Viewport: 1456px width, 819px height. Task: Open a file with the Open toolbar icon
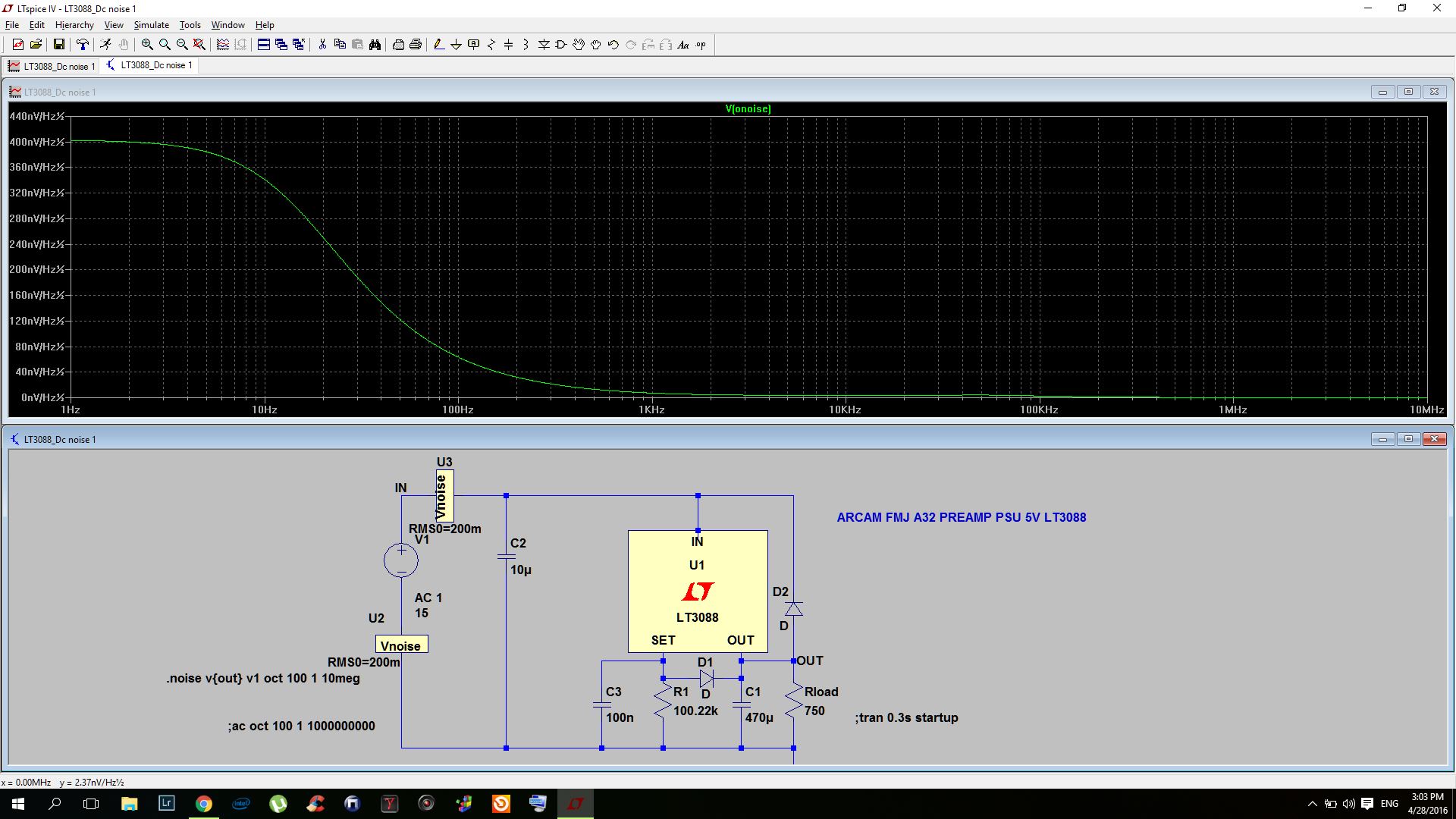pos(36,45)
